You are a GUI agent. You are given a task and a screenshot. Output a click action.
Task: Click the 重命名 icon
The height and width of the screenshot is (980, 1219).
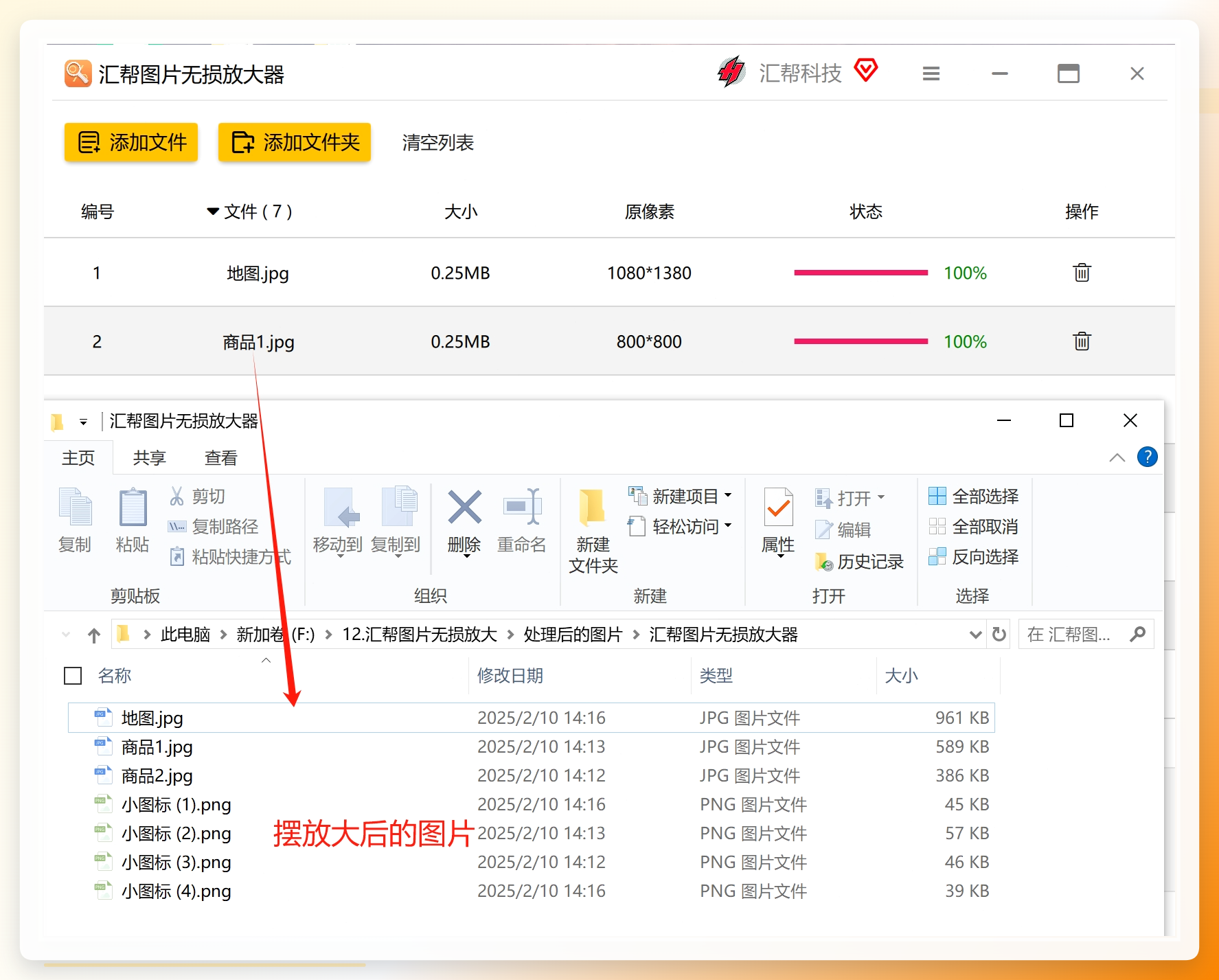point(522,508)
